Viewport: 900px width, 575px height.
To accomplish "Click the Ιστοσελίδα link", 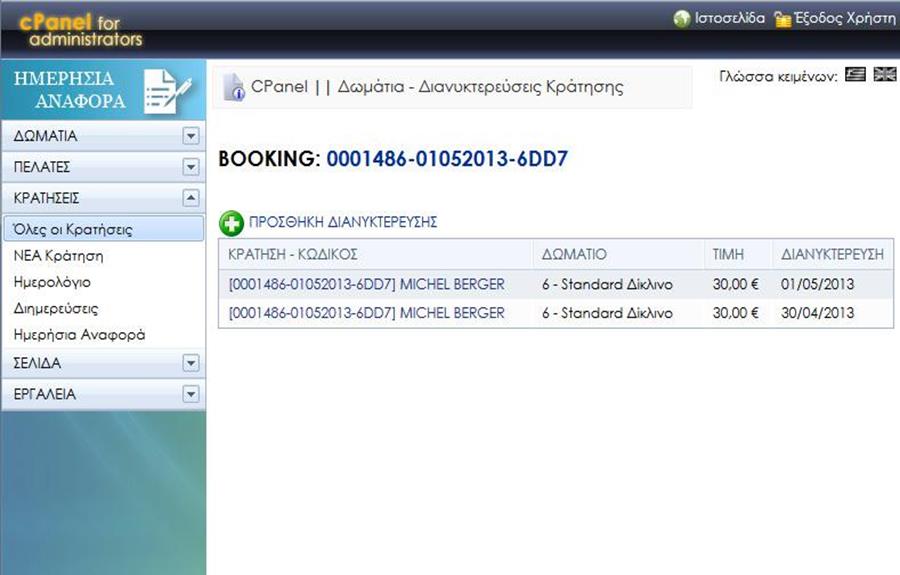I will pyautogui.click(x=730, y=18).
